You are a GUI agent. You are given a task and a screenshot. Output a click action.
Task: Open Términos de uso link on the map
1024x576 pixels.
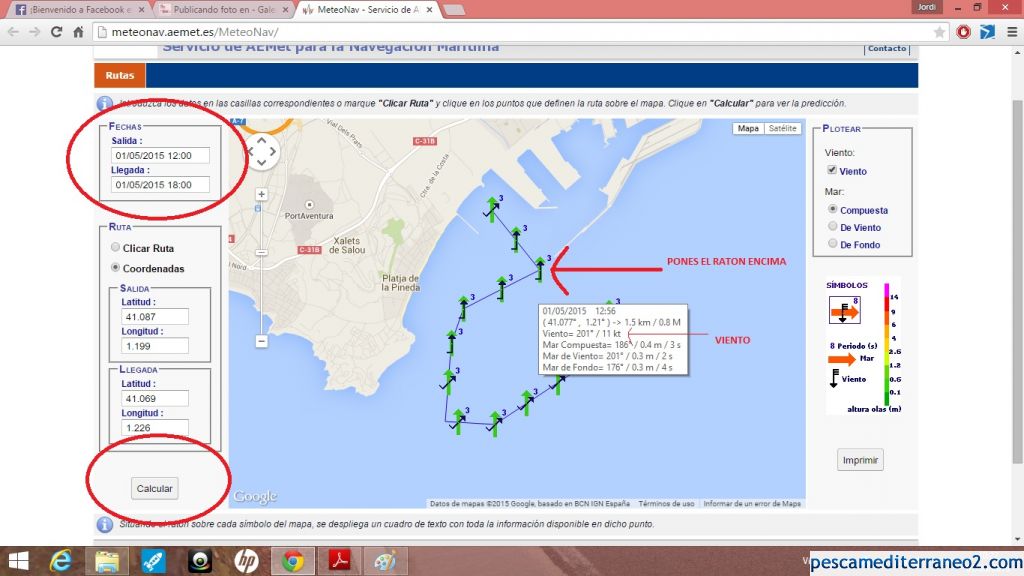pos(666,504)
